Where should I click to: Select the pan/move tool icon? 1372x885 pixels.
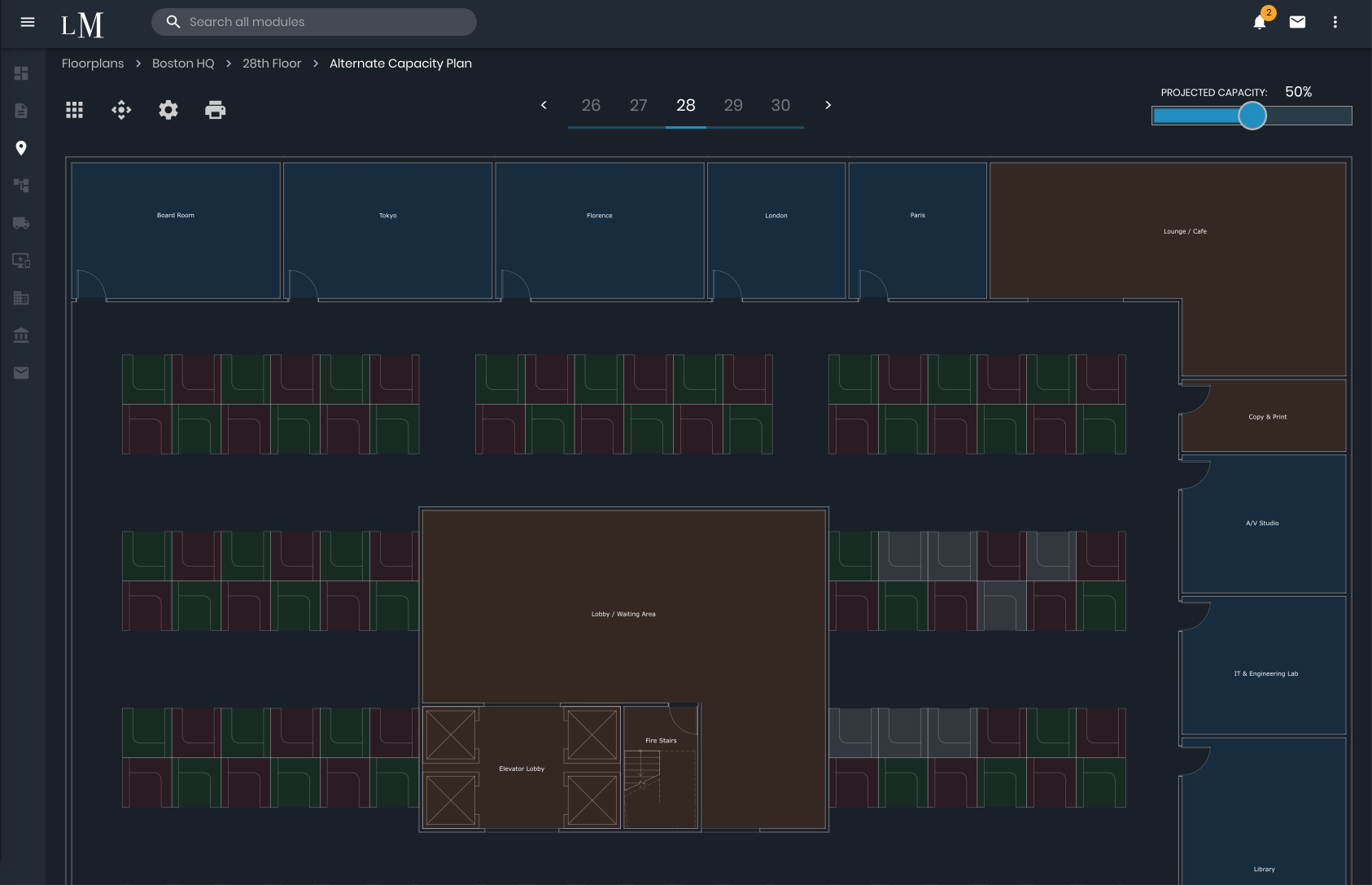click(121, 110)
